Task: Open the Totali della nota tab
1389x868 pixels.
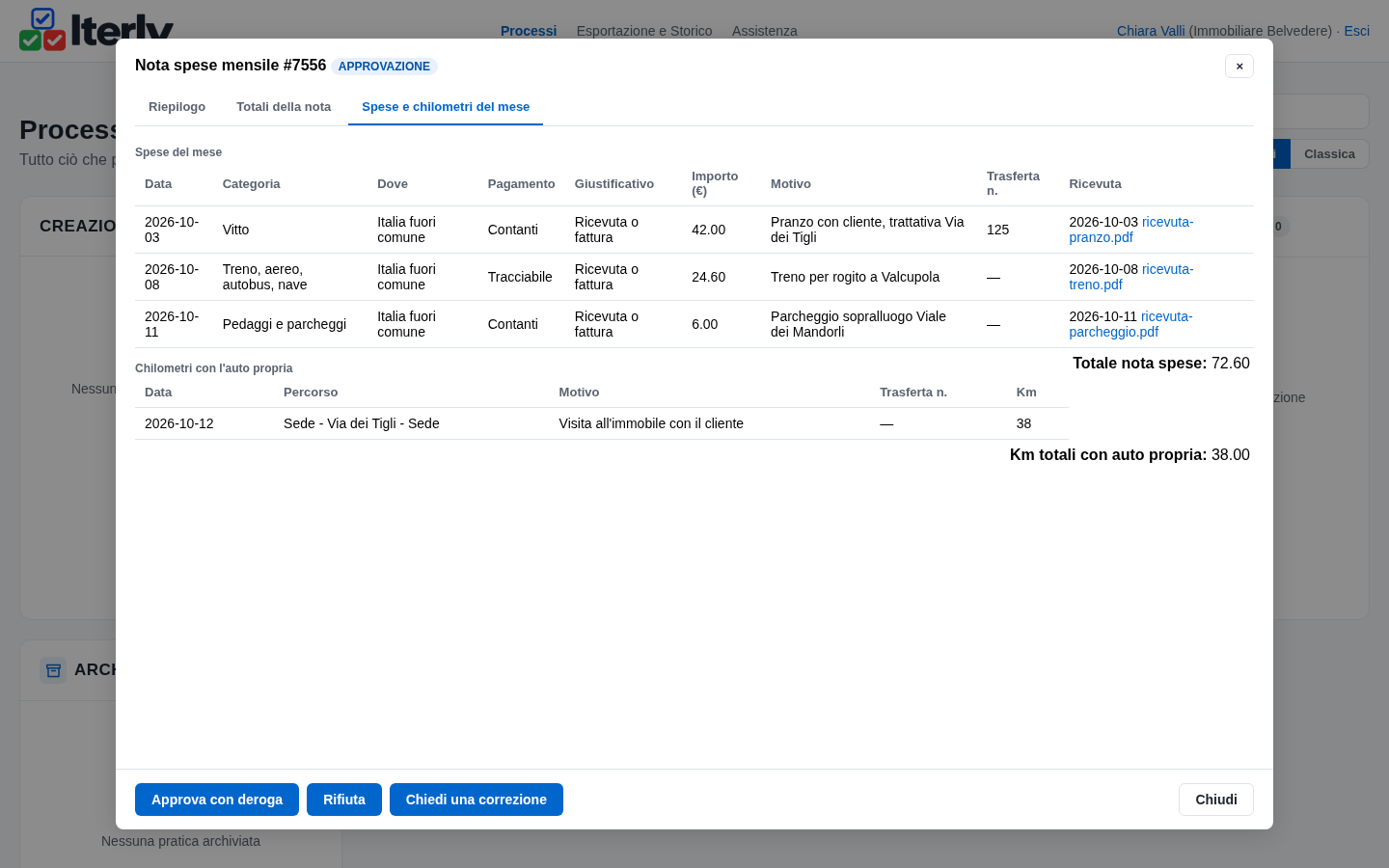Action: (284, 107)
